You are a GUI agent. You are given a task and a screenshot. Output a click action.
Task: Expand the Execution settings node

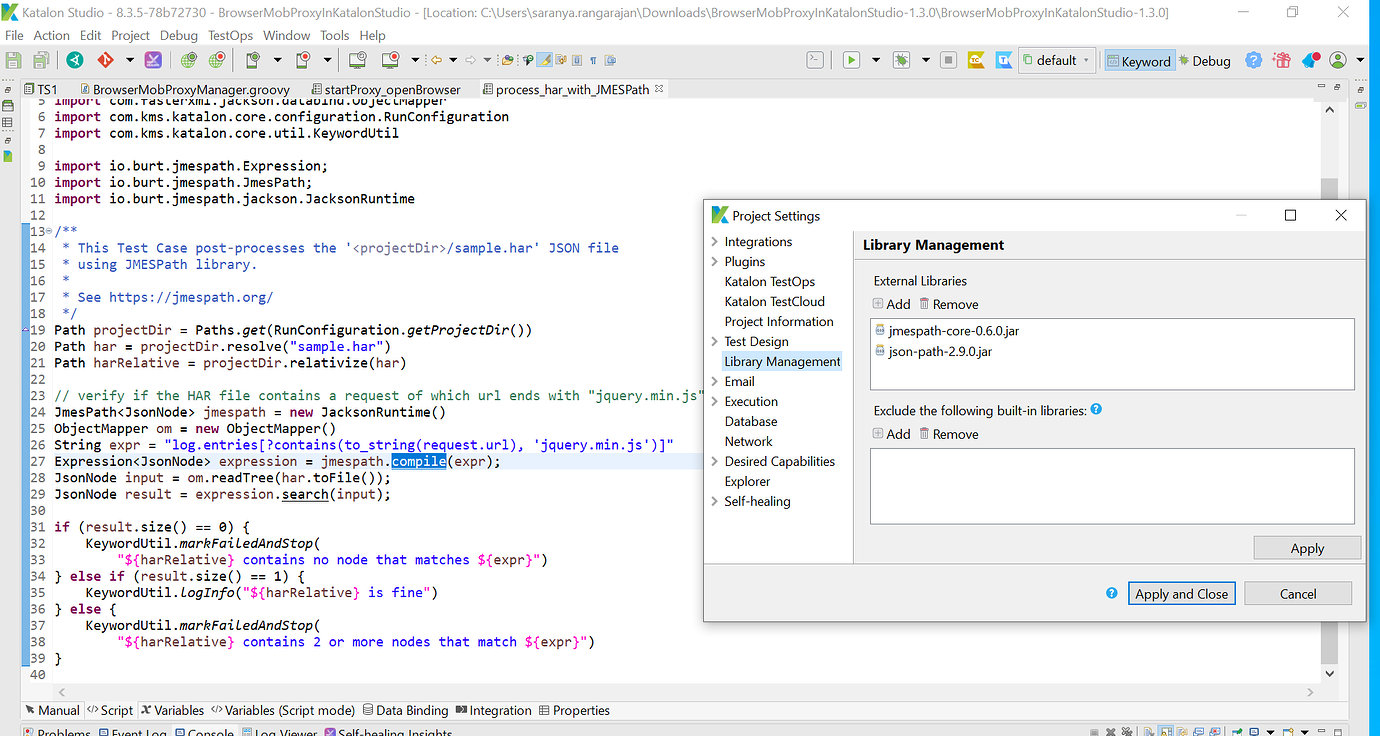tap(716, 401)
